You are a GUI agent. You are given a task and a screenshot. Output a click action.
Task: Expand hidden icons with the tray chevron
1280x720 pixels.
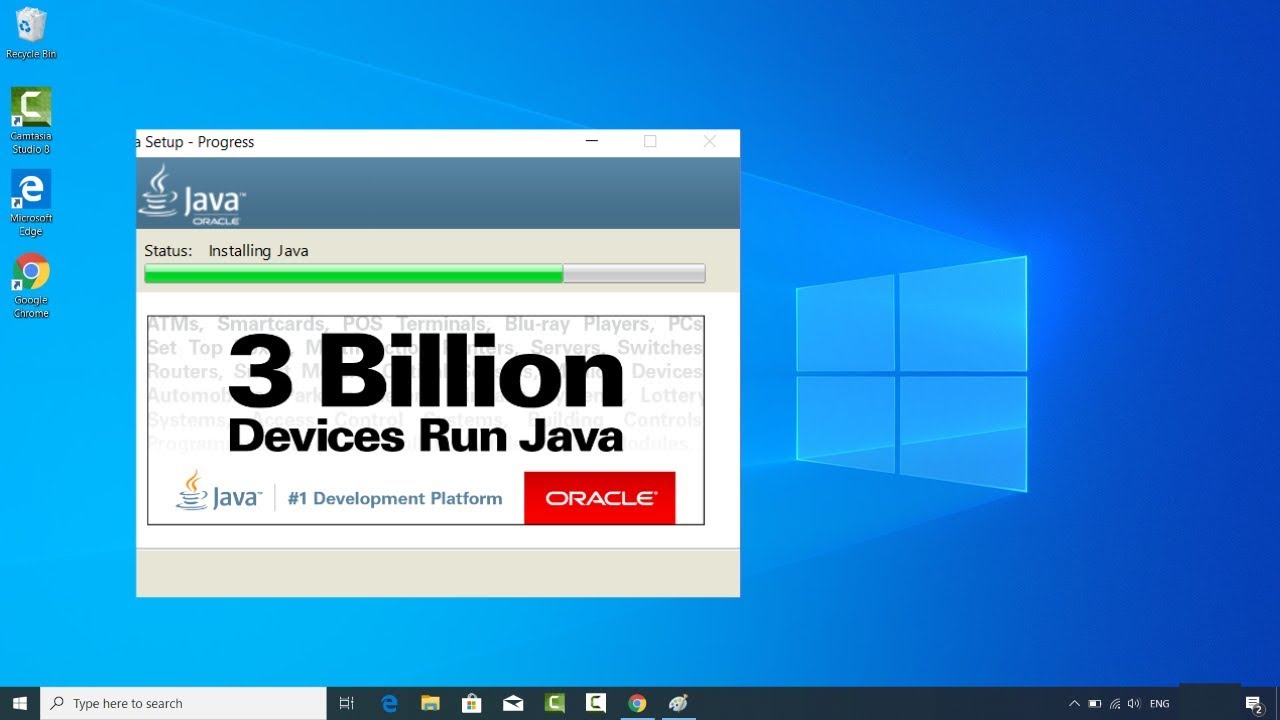(1074, 703)
